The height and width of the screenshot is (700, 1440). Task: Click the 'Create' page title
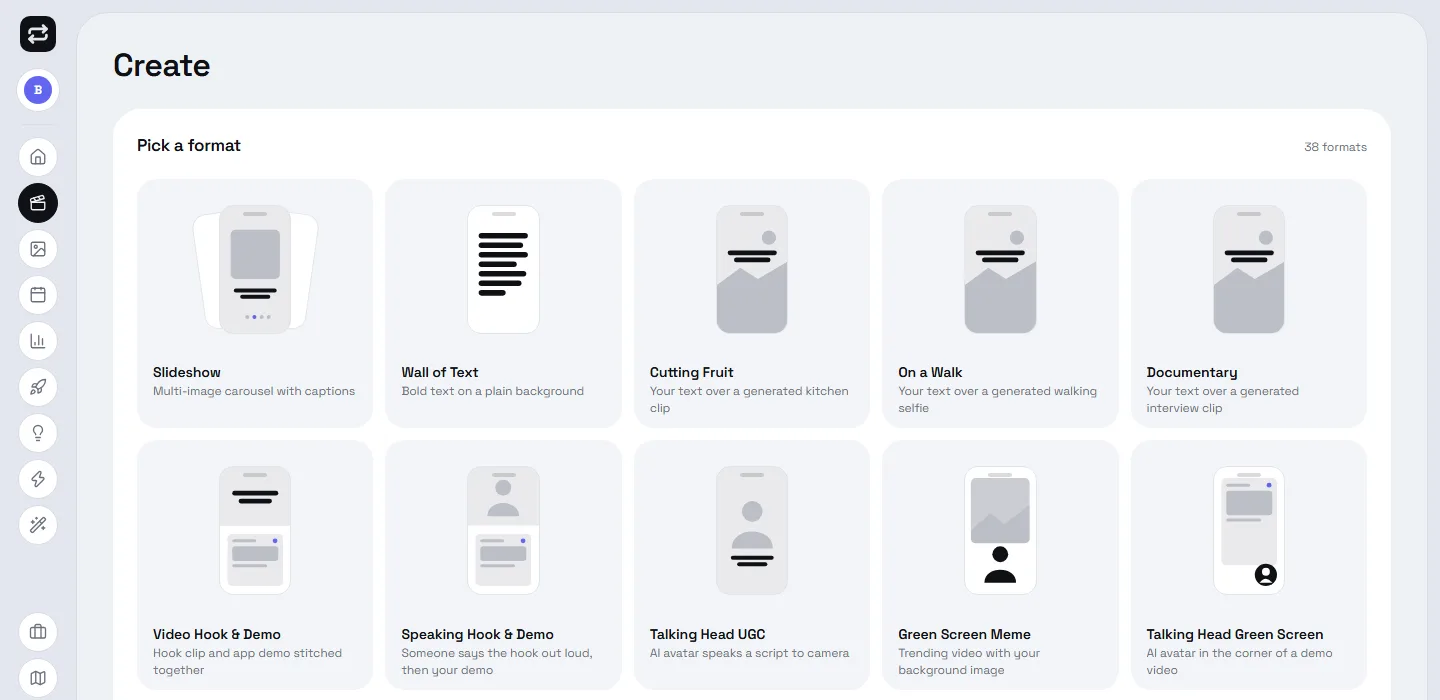162,65
